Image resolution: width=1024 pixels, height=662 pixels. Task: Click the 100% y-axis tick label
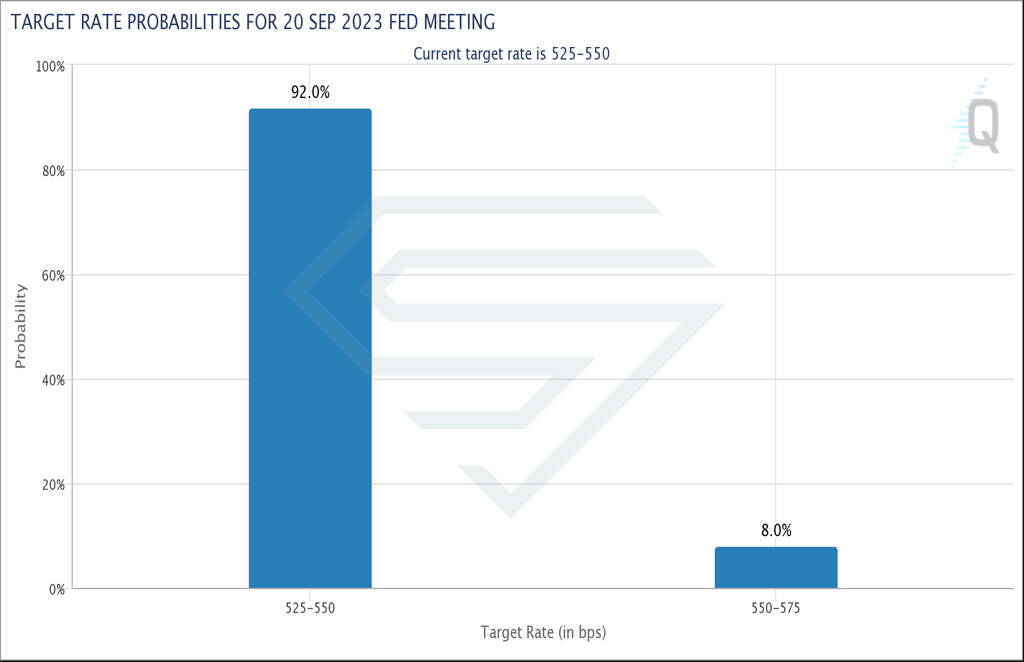pos(50,67)
